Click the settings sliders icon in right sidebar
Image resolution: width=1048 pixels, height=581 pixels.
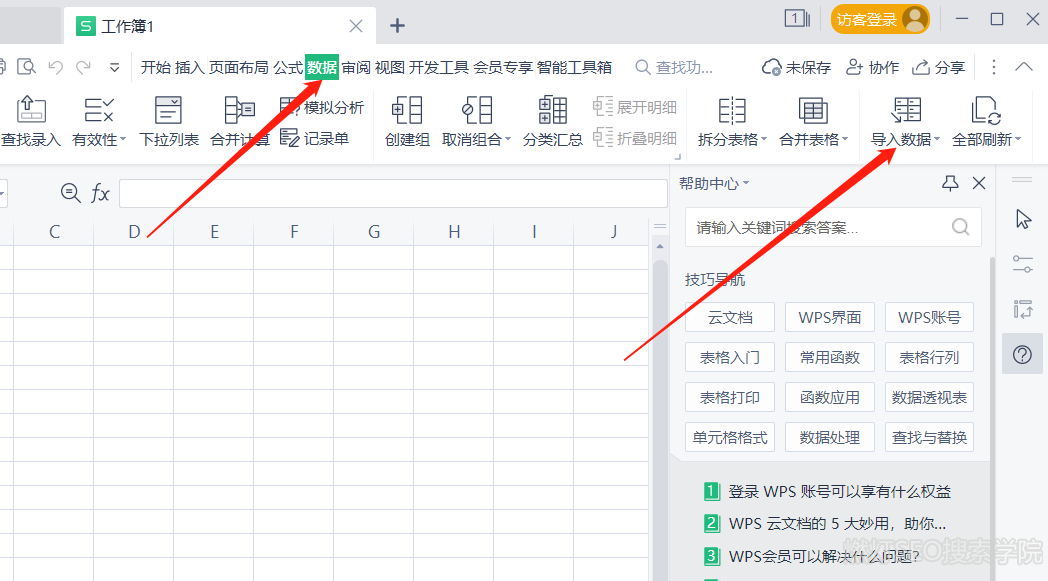(1023, 264)
